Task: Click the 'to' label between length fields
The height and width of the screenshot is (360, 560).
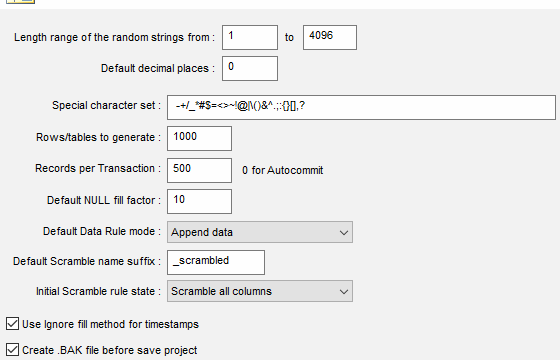Action: pos(289,37)
